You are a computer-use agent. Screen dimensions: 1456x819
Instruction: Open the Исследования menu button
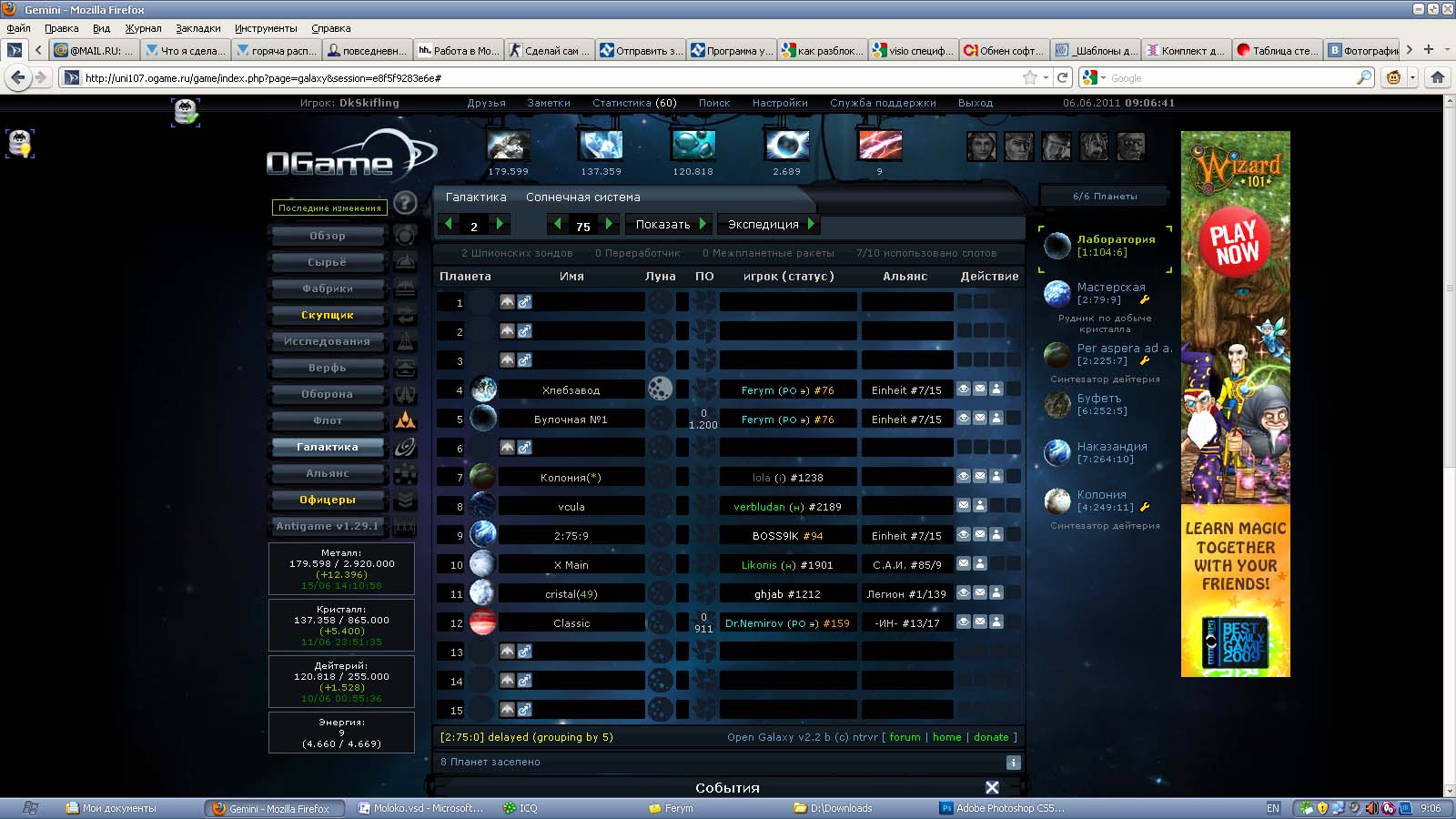[328, 341]
